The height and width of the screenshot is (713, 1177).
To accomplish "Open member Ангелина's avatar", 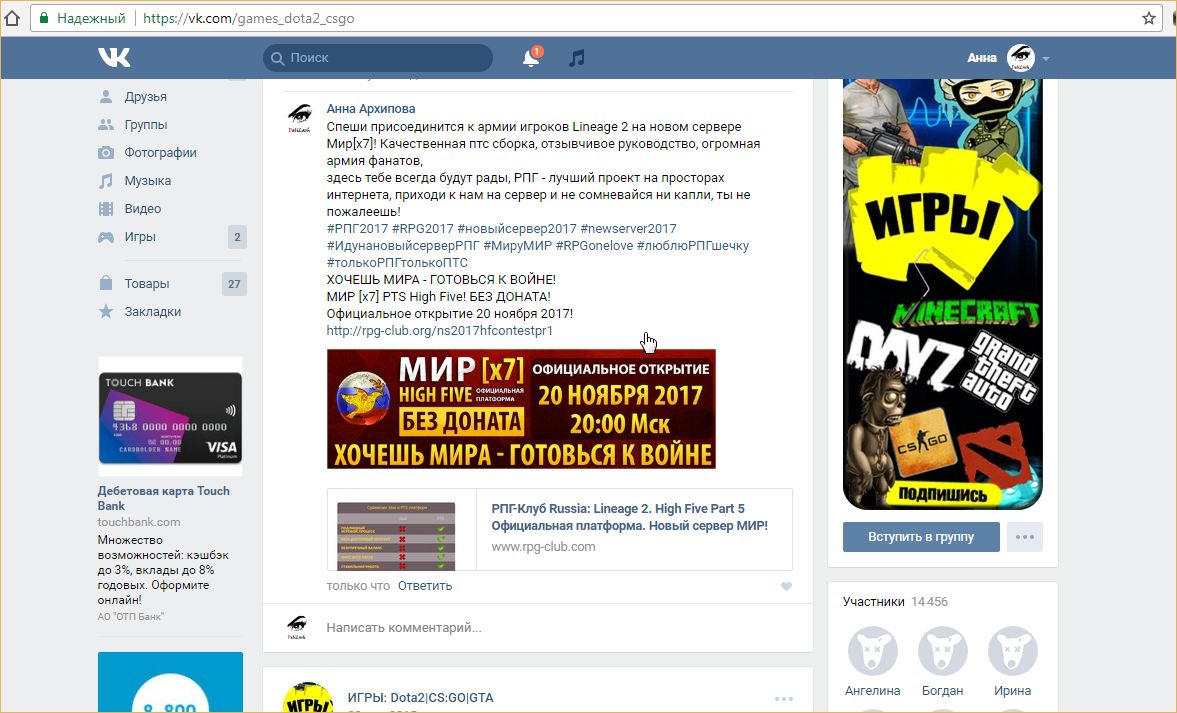I will [x=872, y=651].
